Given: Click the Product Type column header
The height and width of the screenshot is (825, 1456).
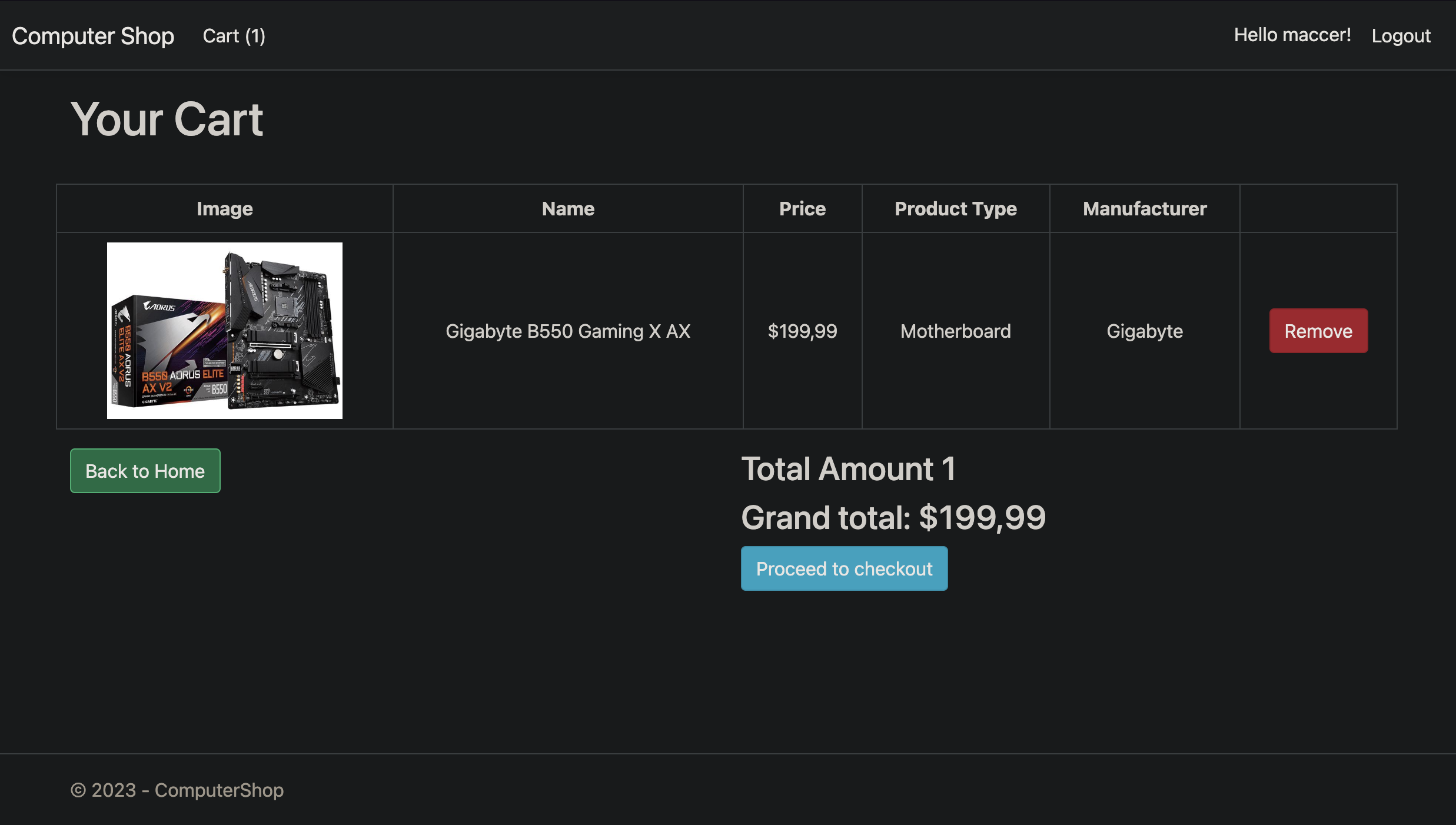Looking at the screenshot, I should click(x=955, y=208).
